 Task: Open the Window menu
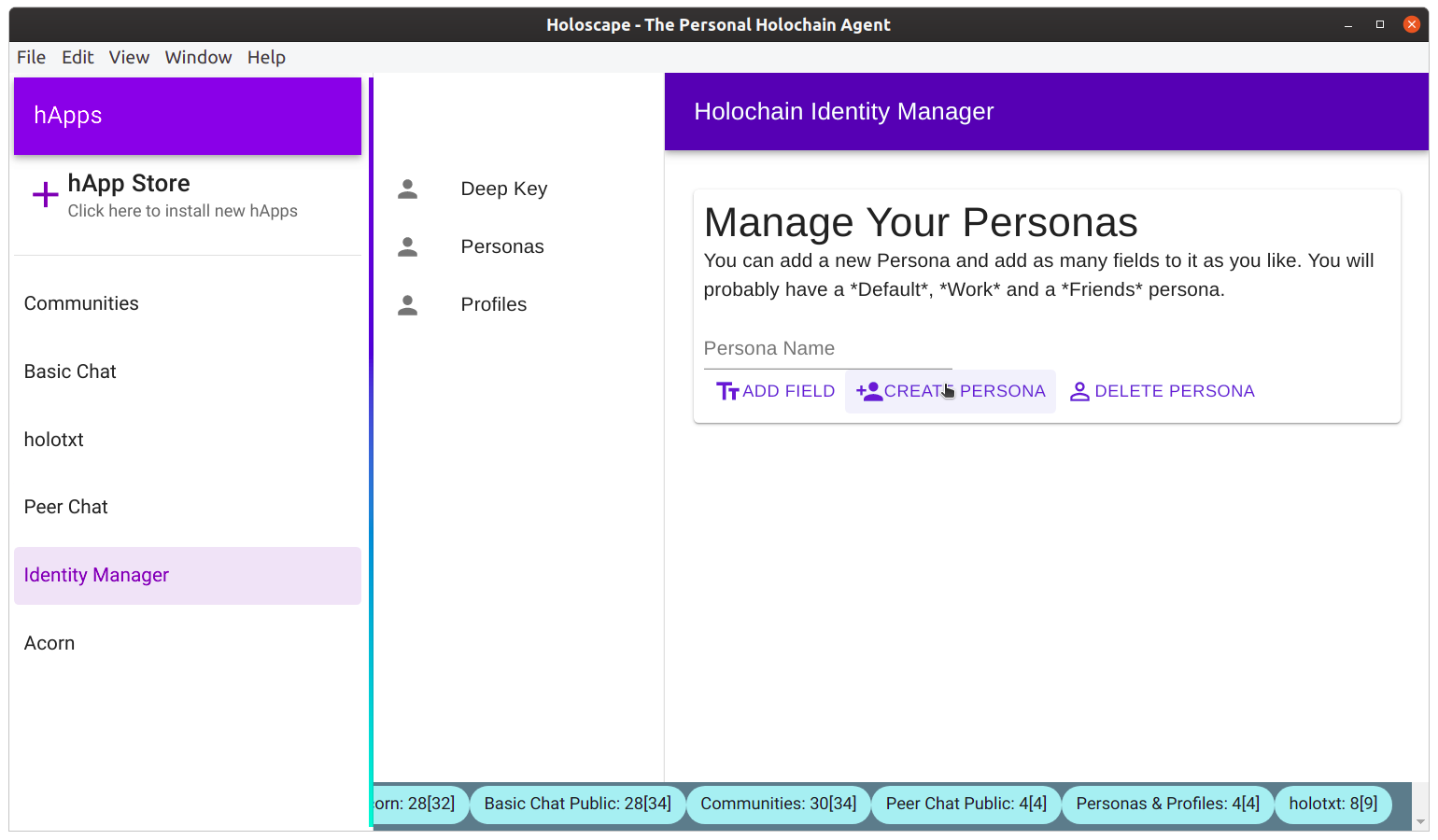click(x=198, y=57)
